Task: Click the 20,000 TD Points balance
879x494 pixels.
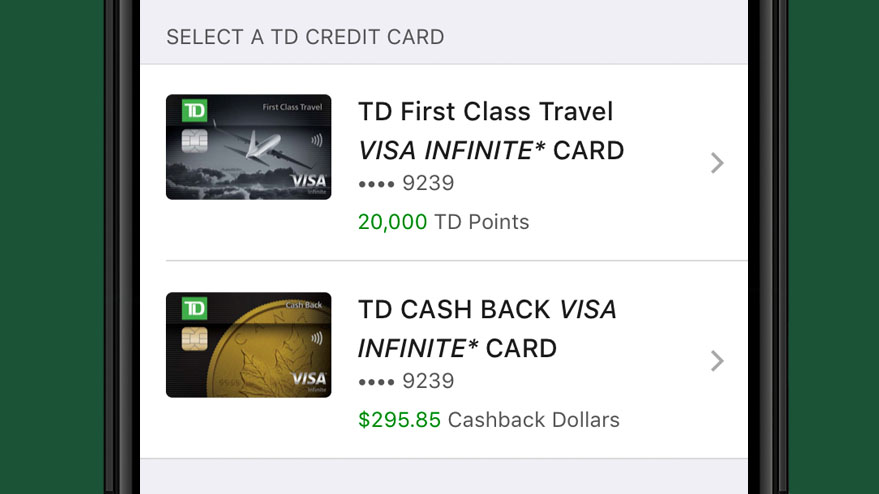Action: pos(443,222)
